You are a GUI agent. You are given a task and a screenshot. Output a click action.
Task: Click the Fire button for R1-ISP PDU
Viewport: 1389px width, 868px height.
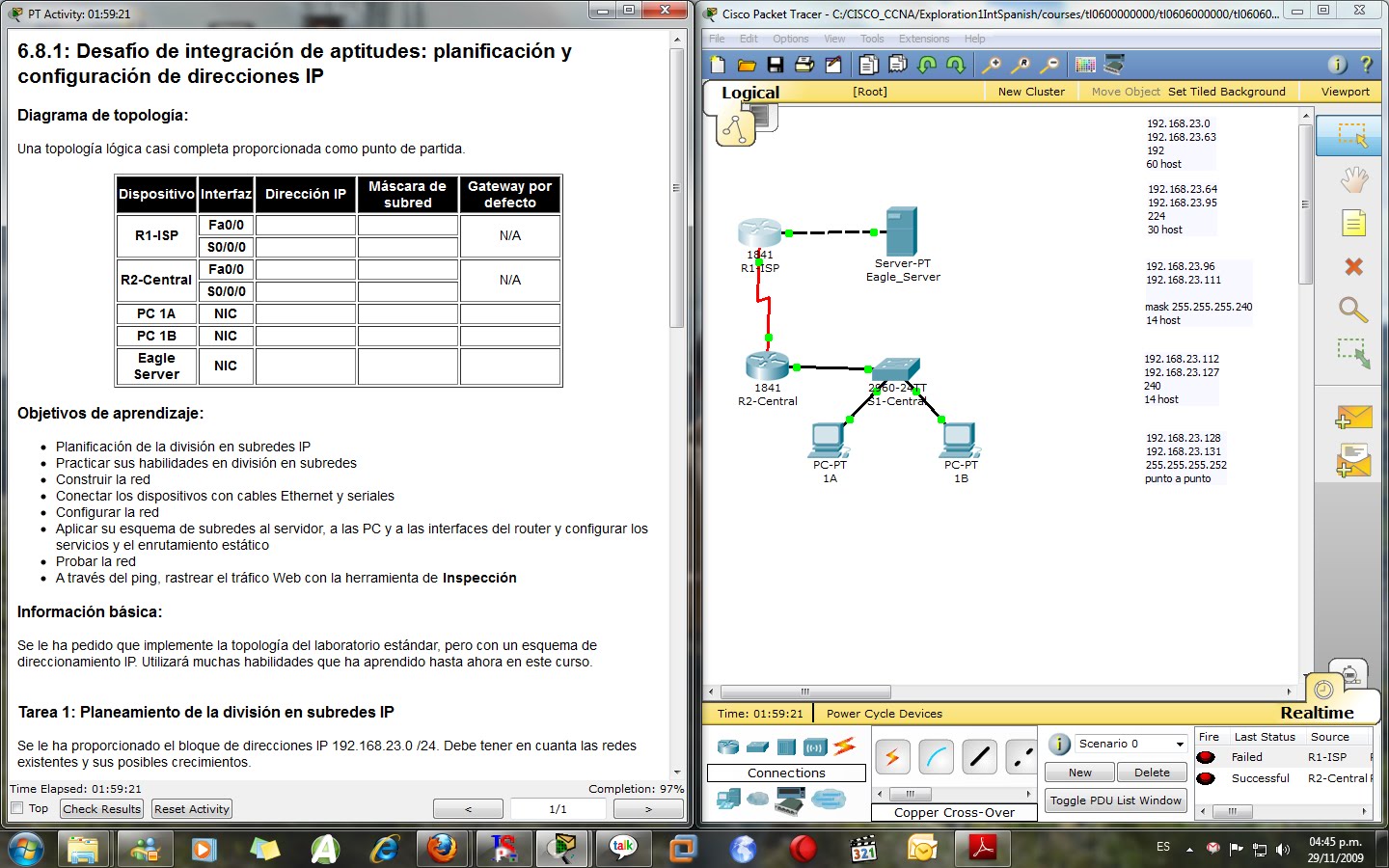coord(1206,757)
